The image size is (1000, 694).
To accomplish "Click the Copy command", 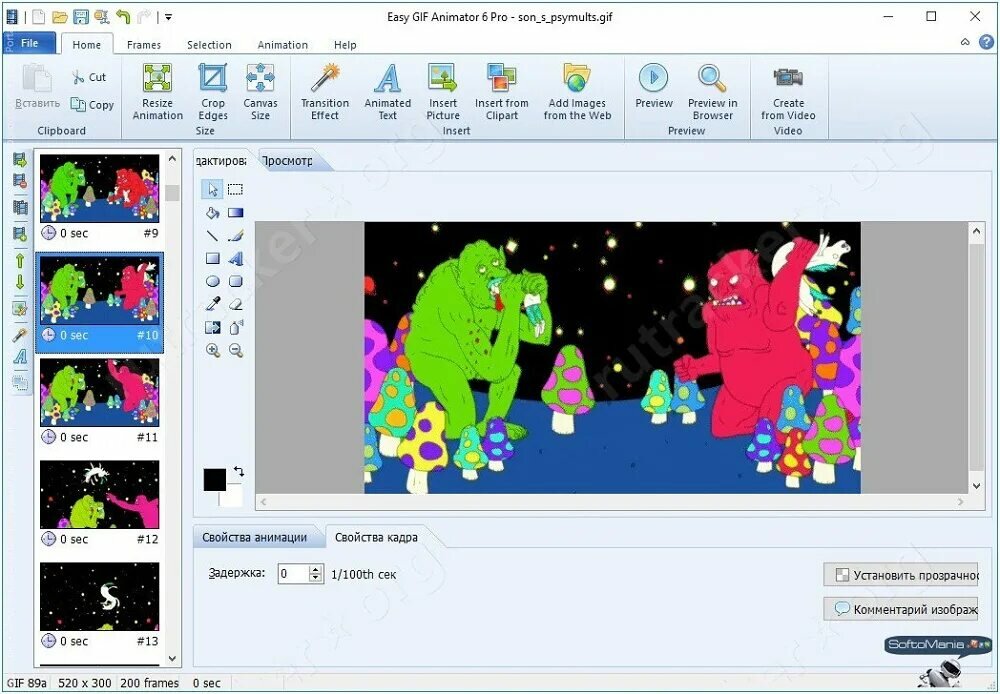I will [x=92, y=105].
